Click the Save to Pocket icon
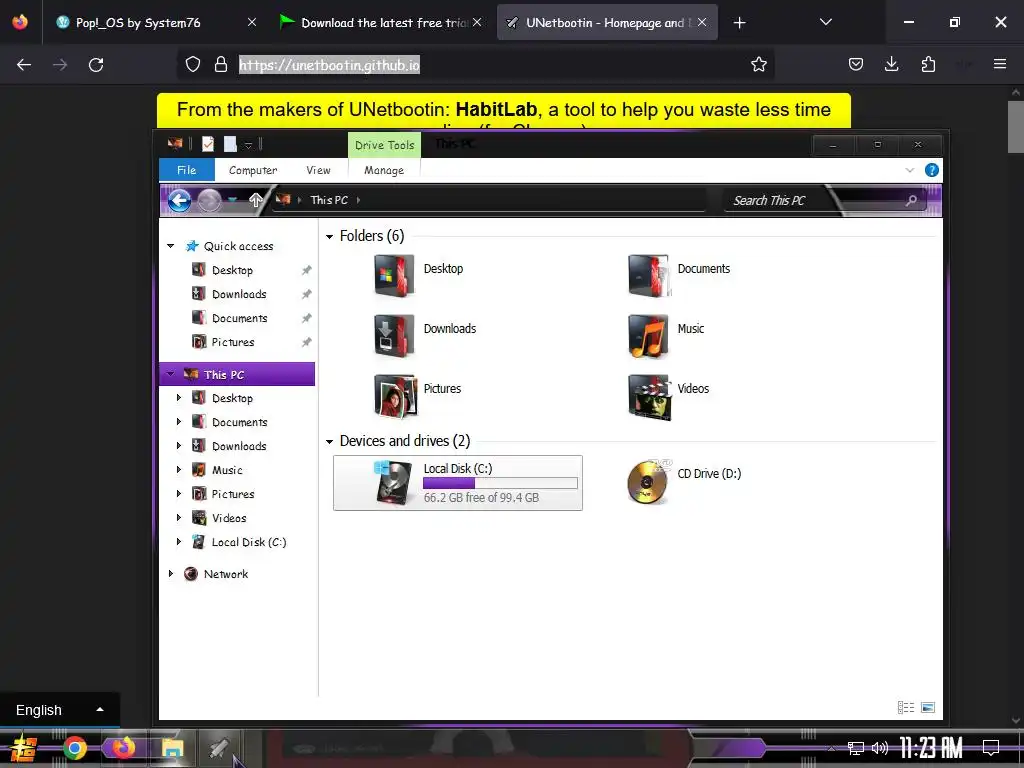The width and height of the screenshot is (1024, 768). click(x=856, y=64)
